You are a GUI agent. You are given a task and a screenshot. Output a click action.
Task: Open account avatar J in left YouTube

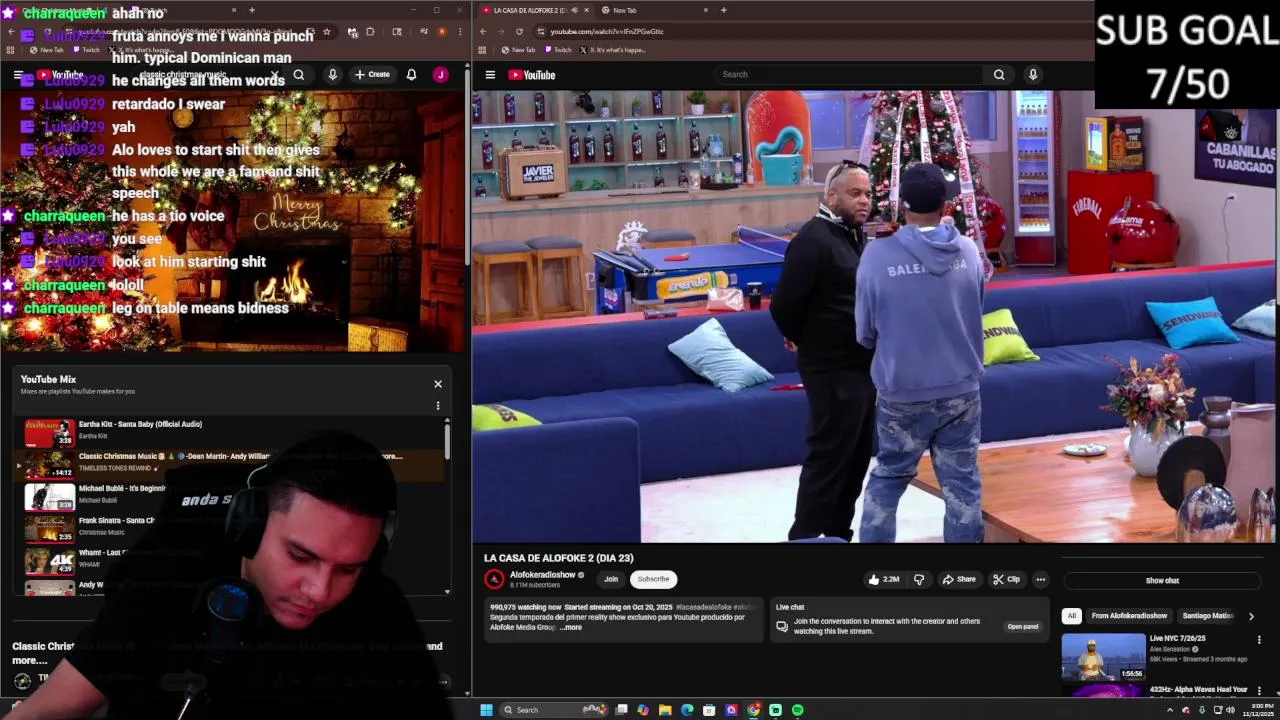pos(440,74)
